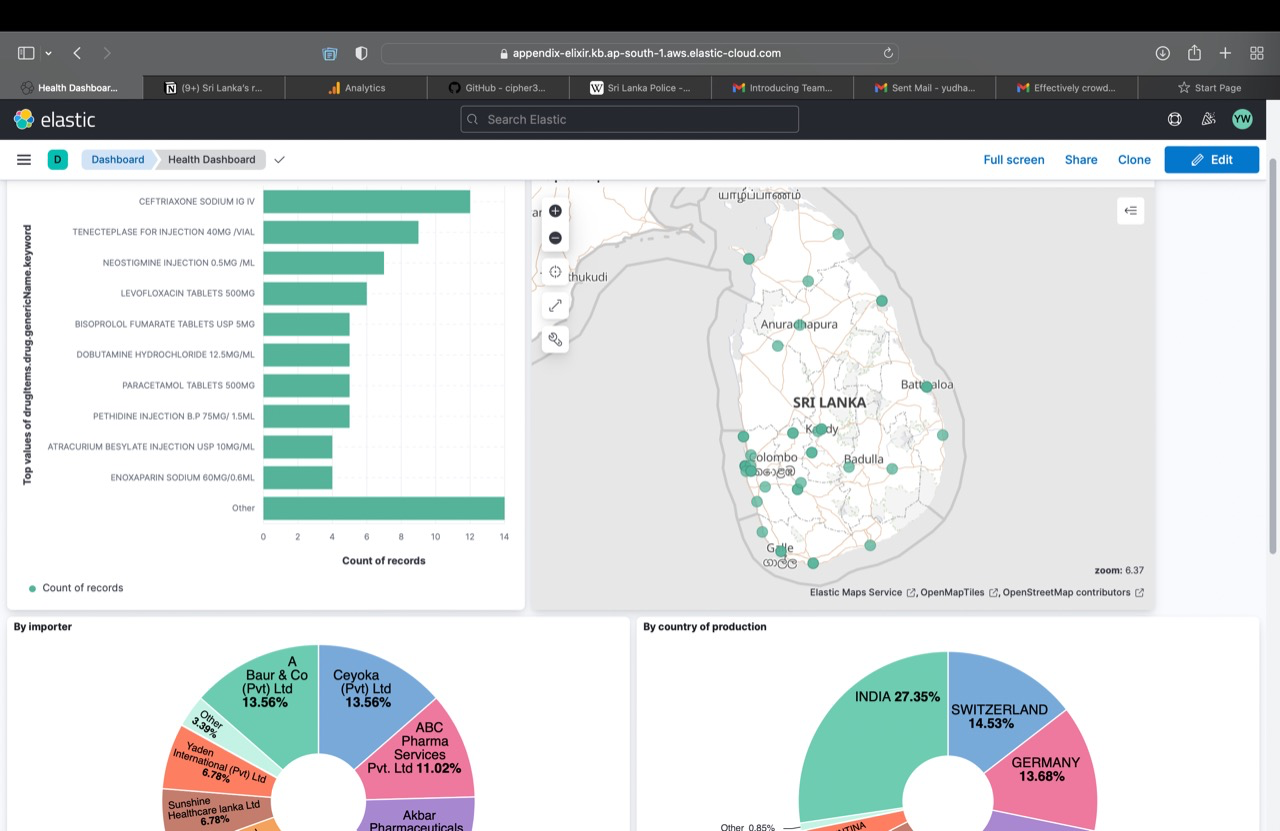Open the Elastic hamburger navigation menu
The width and height of the screenshot is (1280, 831).
[24, 160]
